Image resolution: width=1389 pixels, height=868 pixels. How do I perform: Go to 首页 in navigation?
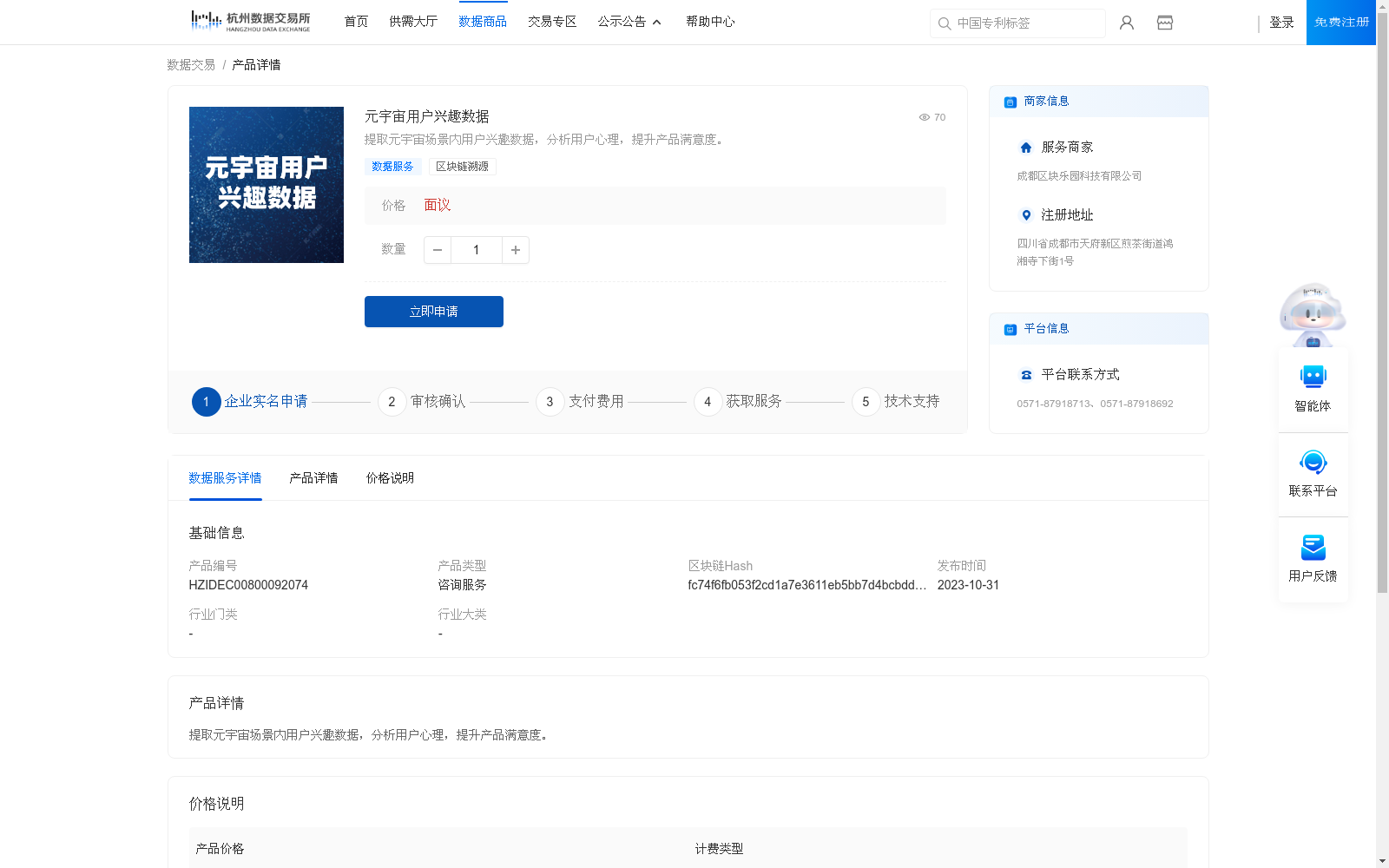pos(356,22)
